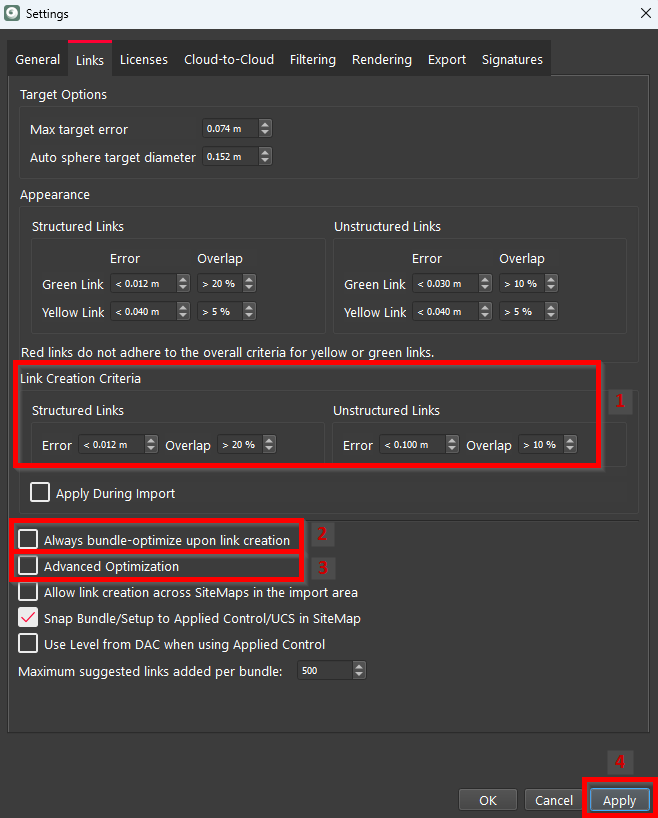
Task: Open the Signatures tab
Action: [x=512, y=60]
